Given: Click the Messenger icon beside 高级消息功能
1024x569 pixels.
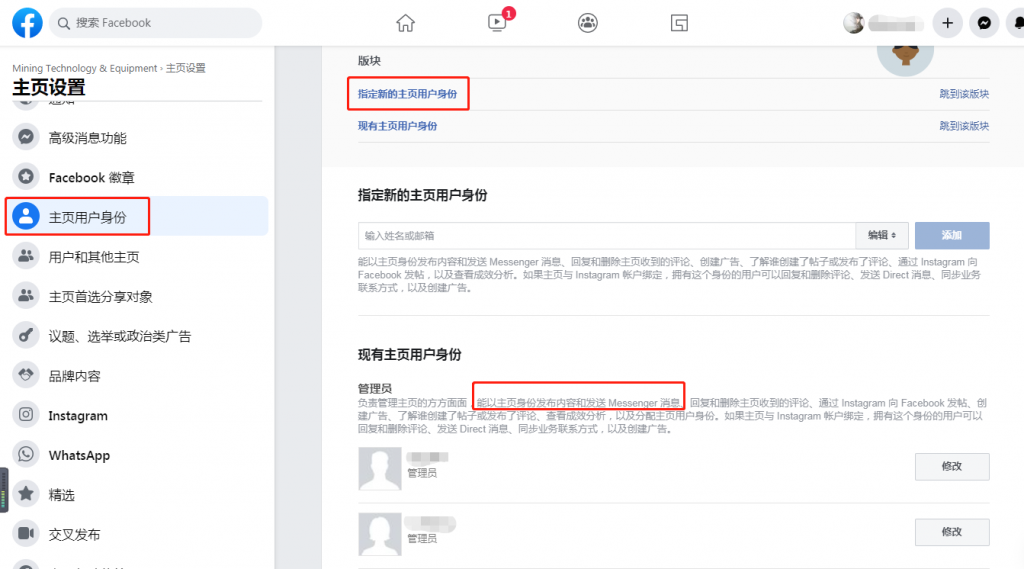Looking at the screenshot, I should [26, 137].
